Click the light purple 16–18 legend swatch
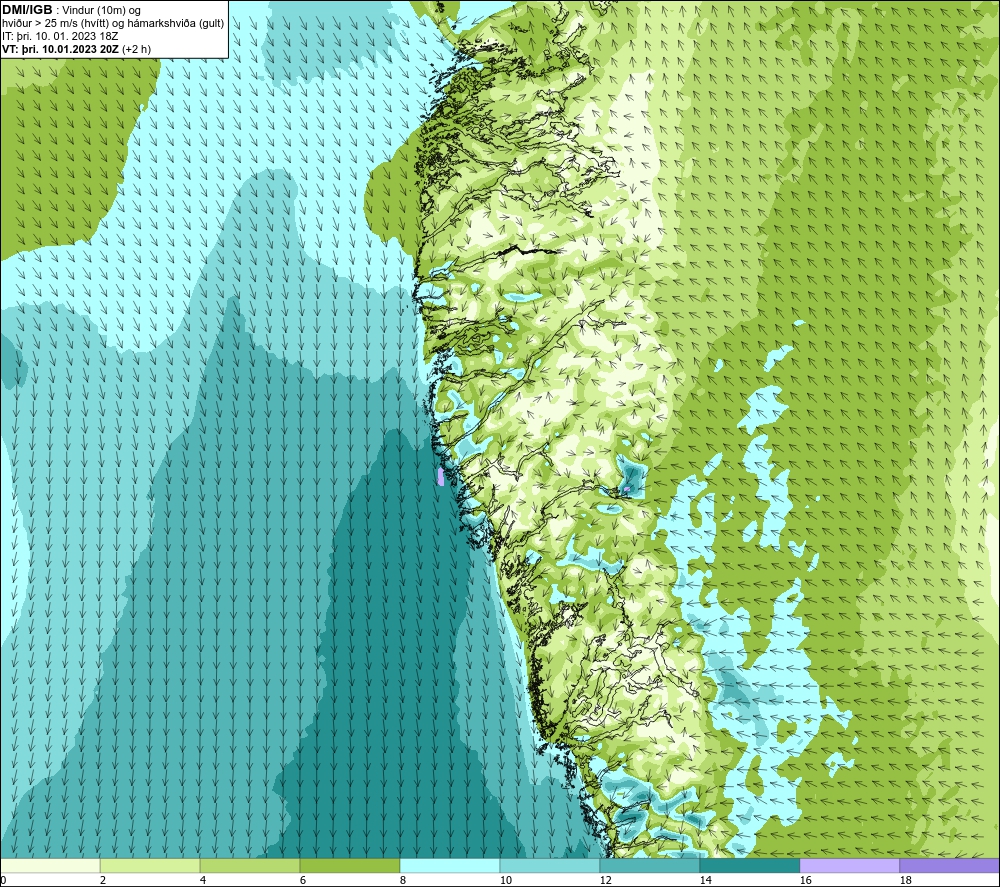The image size is (1000, 887). click(x=849, y=865)
